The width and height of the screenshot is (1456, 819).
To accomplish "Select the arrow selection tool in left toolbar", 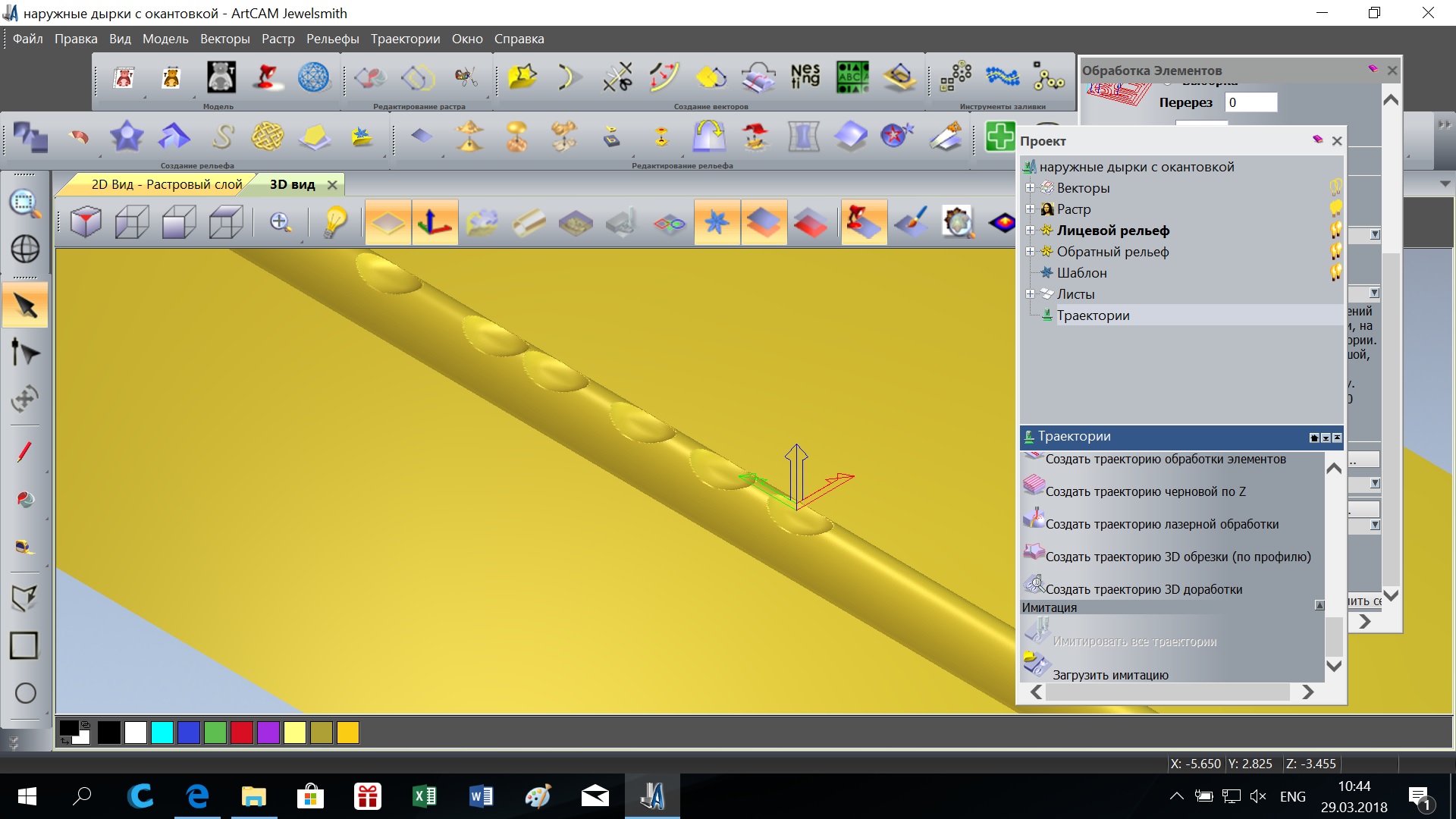I will 25,306.
